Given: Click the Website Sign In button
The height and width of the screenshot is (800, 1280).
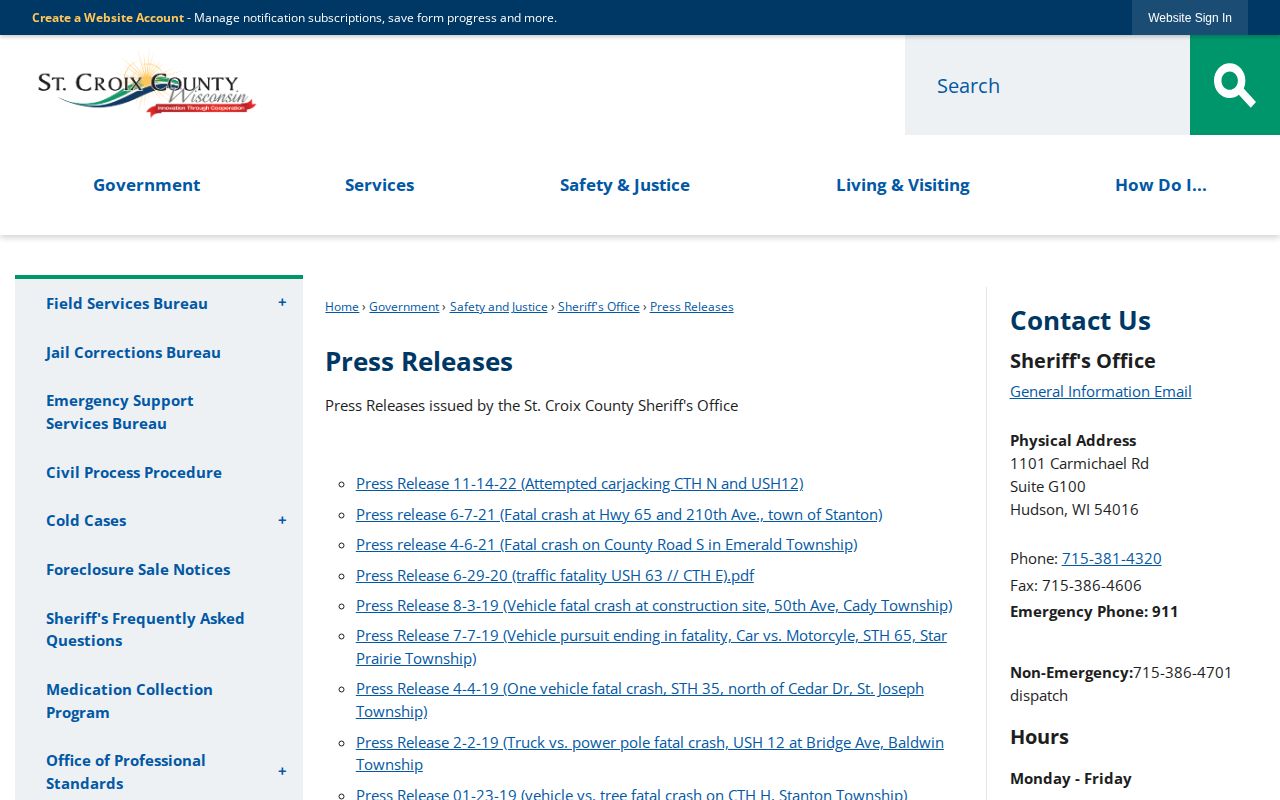Looking at the screenshot, I should click(1190, 18).
